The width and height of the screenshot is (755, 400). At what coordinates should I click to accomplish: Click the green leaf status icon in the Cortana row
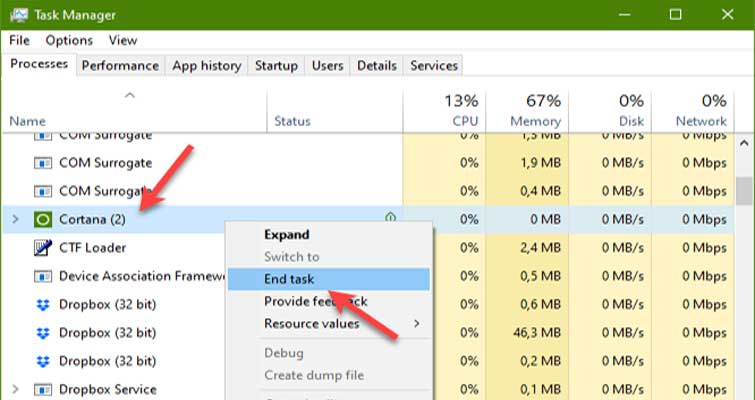tap(391, 218)
